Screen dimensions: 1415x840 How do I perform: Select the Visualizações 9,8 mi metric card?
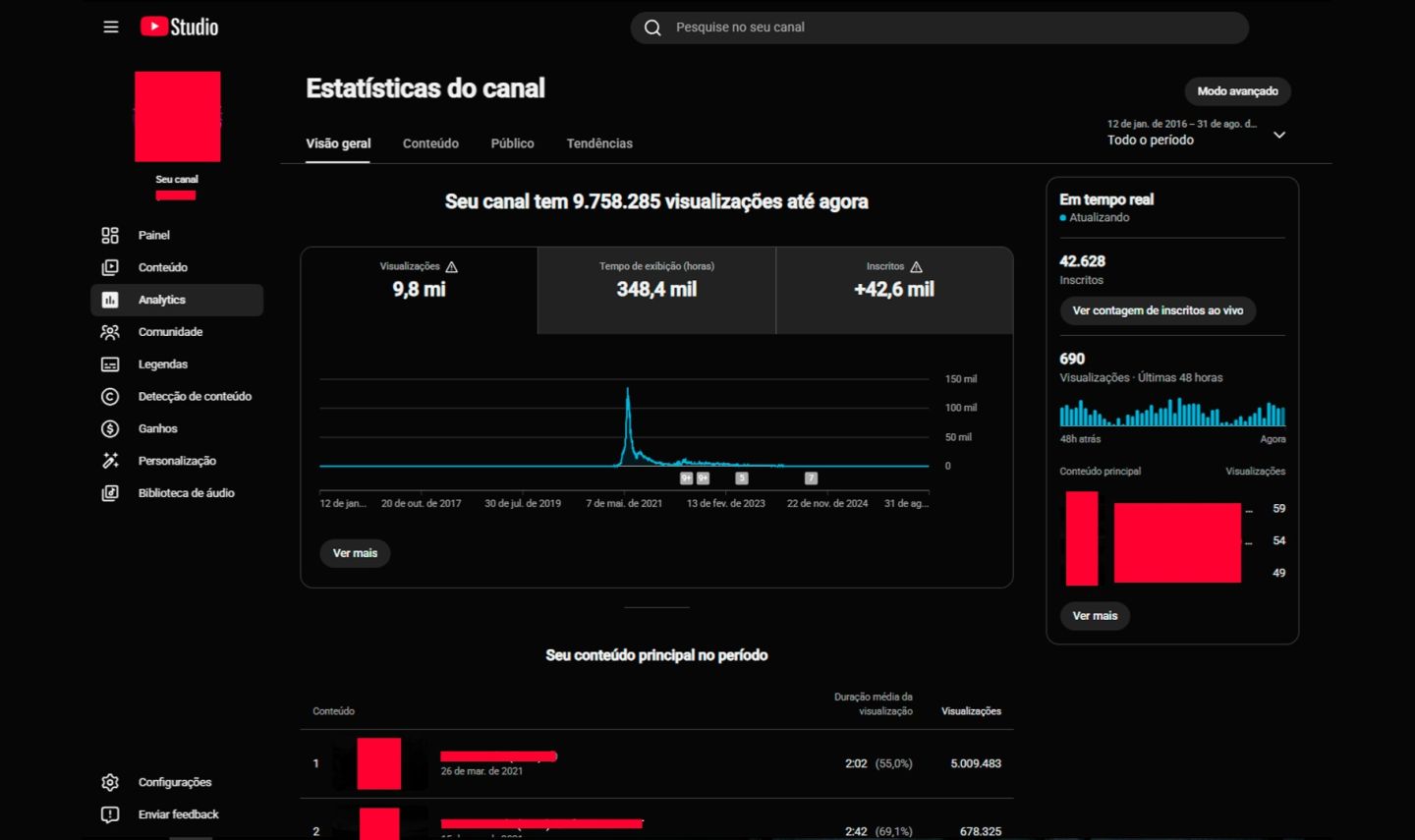coord(419,290)
